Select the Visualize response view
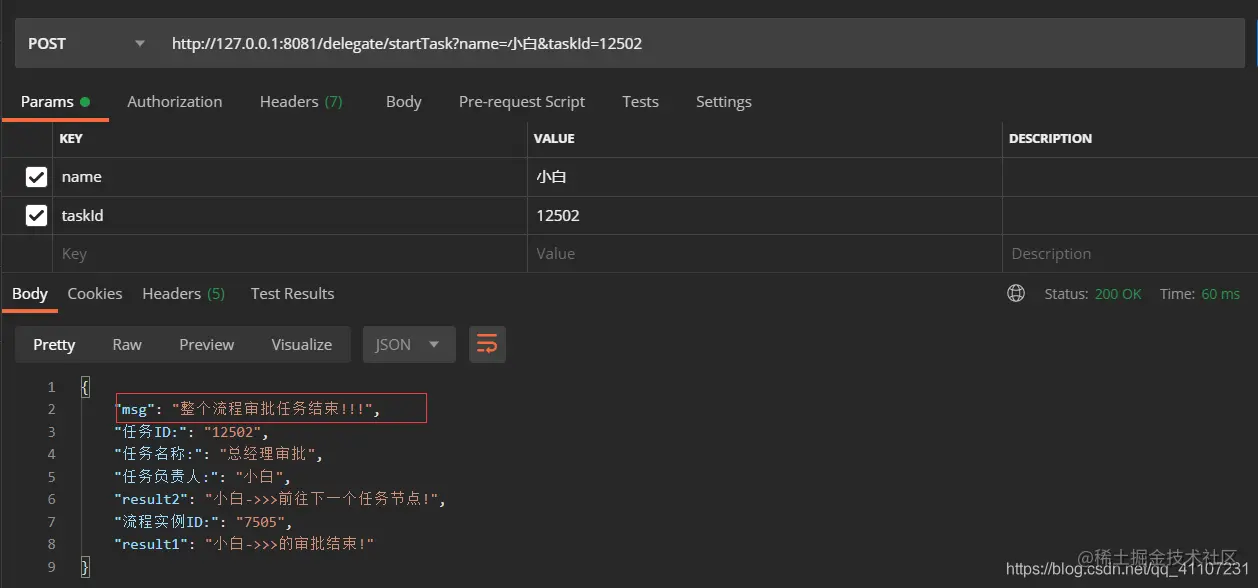Image resolution: width=1258 pixels, height=588 pixels. (x=302, y=344)
